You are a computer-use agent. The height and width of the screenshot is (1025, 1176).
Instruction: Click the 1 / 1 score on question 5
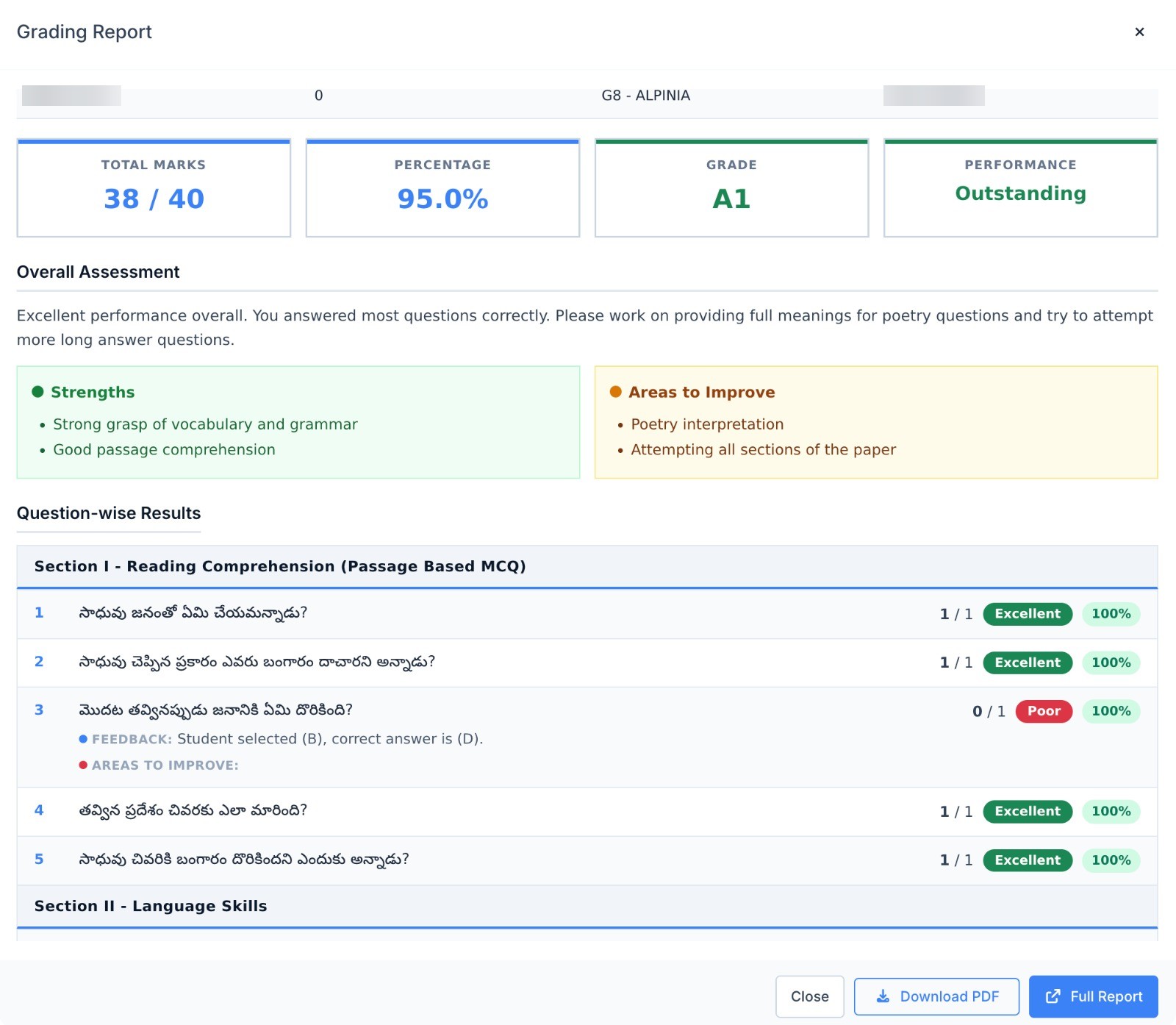[x=955, y=860]
